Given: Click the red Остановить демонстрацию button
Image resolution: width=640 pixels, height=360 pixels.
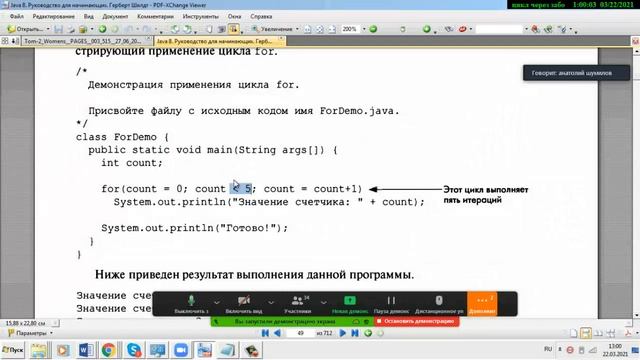Looking at the screenshot, I should coord(416,321).
